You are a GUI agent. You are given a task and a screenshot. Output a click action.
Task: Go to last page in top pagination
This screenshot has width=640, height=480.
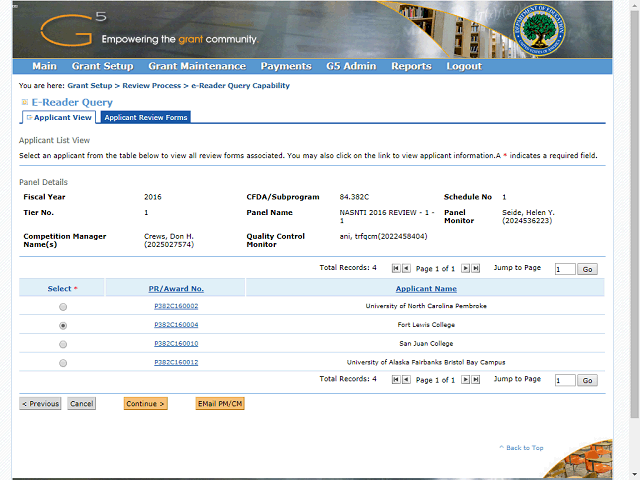coord(476,268)
